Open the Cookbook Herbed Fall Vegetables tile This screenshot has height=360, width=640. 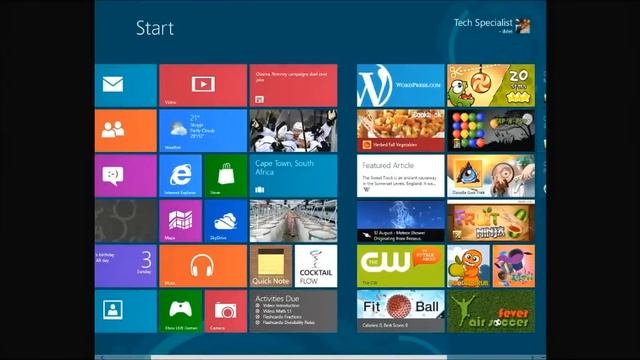[401, 131]
